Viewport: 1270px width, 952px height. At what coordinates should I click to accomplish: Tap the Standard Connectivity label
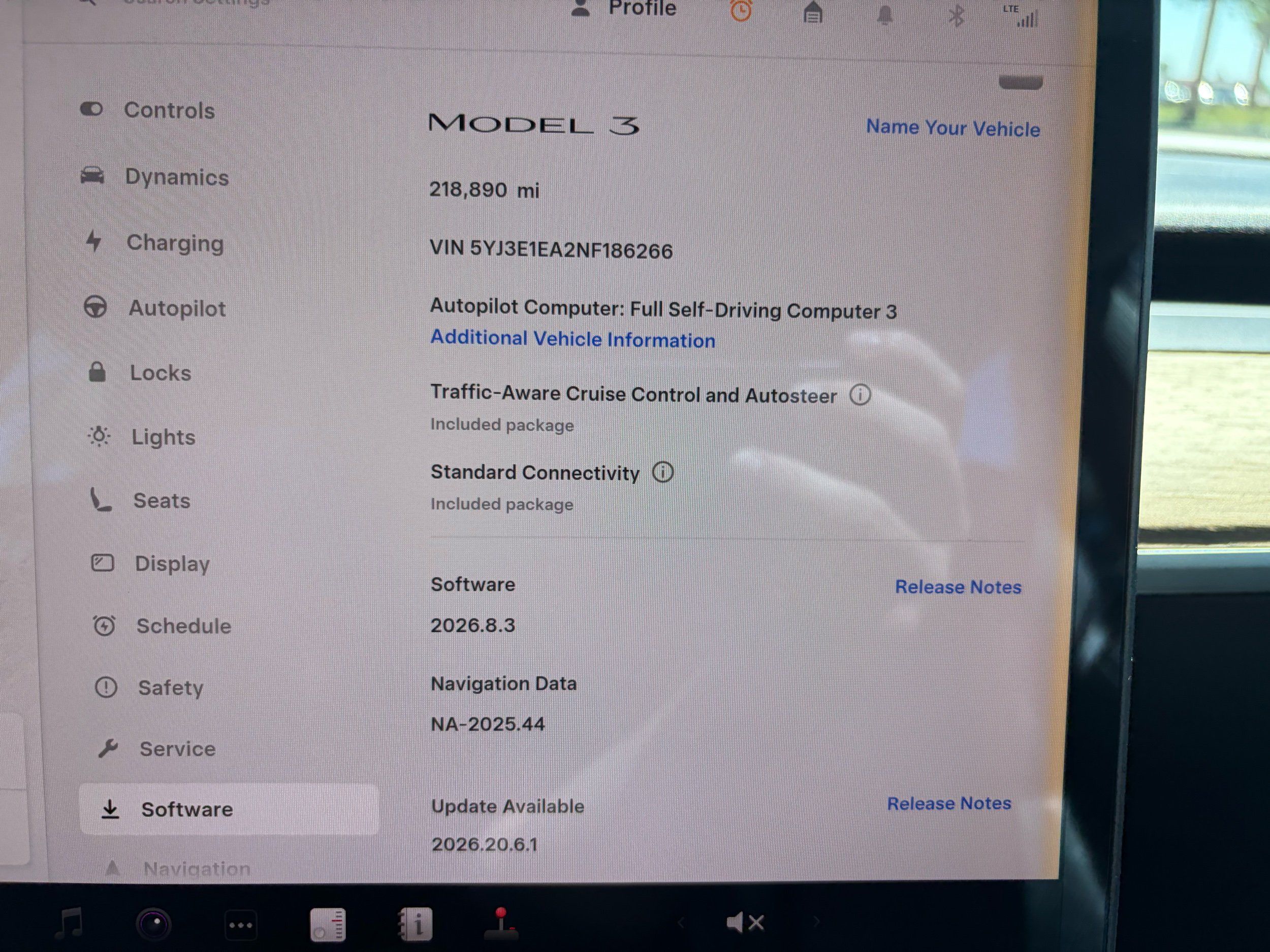[x=535, y=472]
